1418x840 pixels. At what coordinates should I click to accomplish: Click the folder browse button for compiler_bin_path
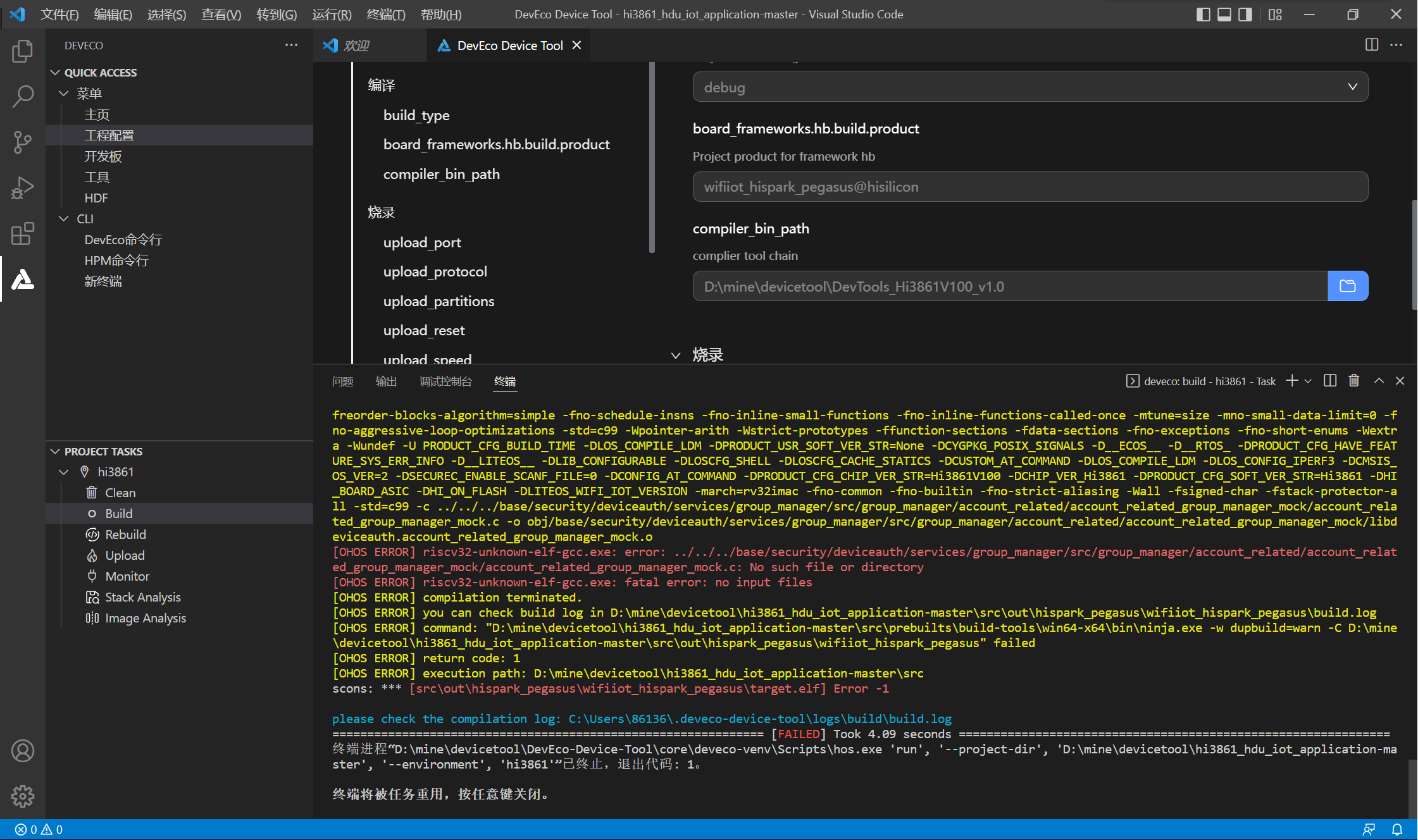1348,286
